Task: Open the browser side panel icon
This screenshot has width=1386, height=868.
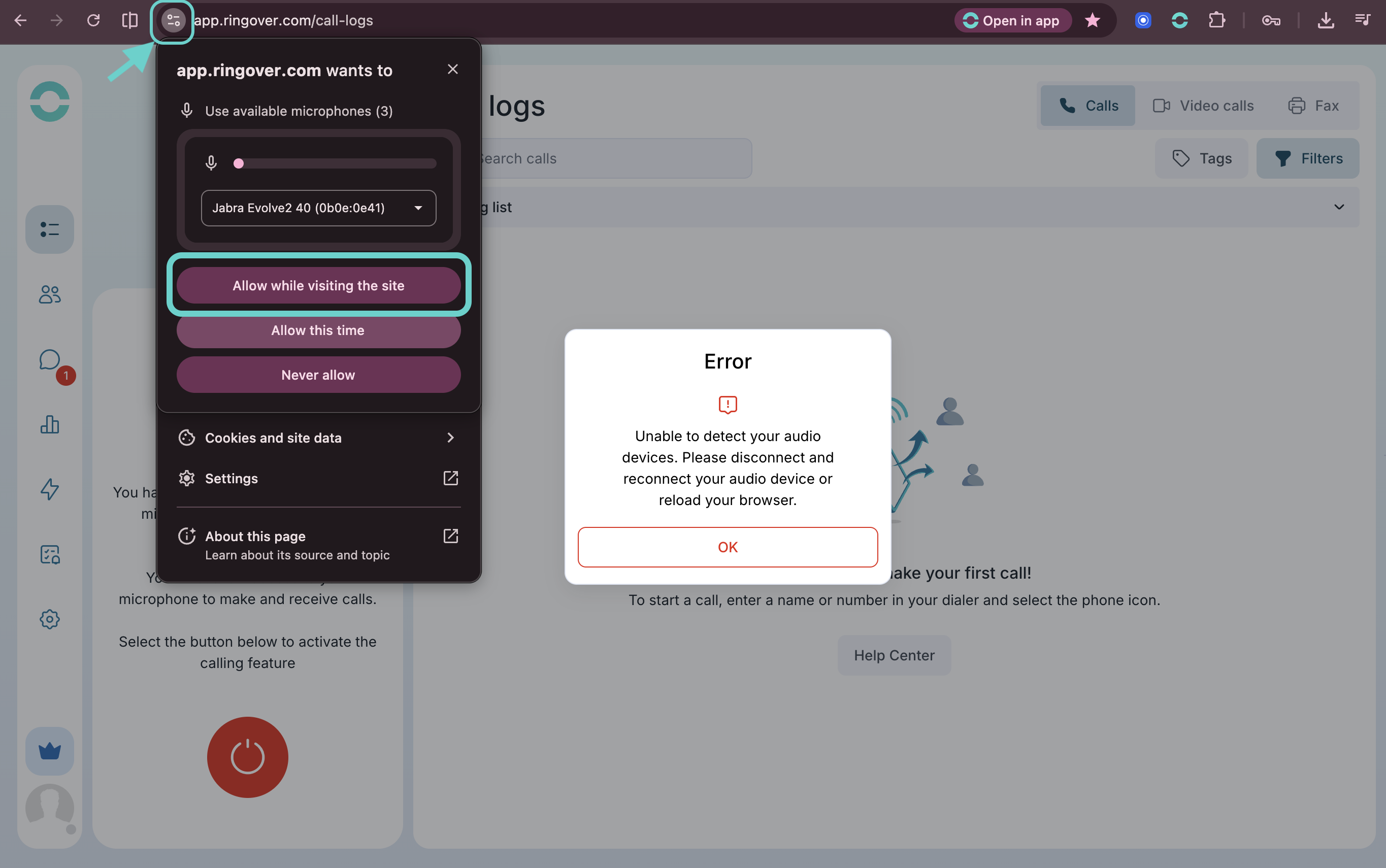Action: (130, 21)
